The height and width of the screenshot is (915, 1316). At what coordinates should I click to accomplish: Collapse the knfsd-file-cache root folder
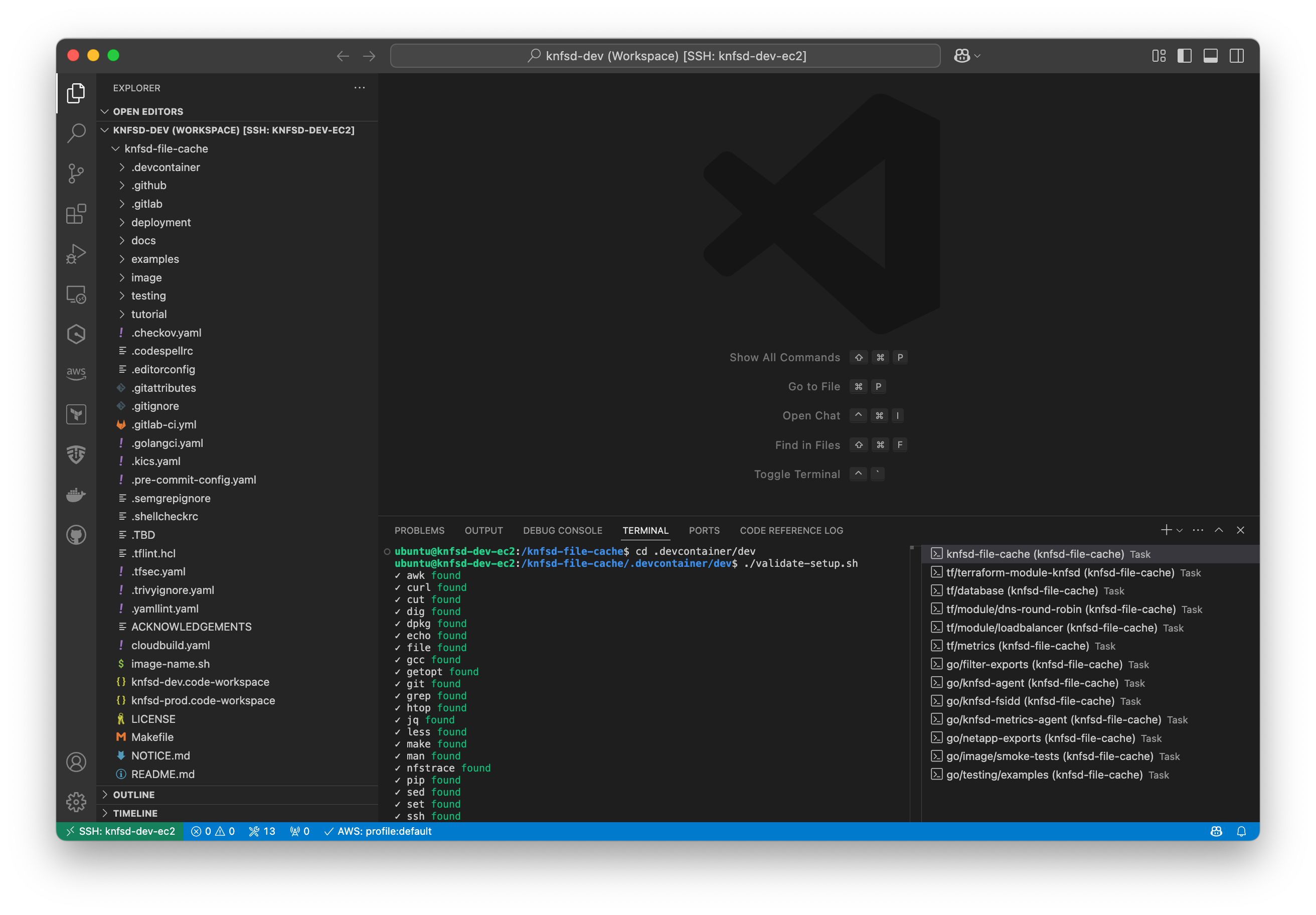click(x=237, y=148)
